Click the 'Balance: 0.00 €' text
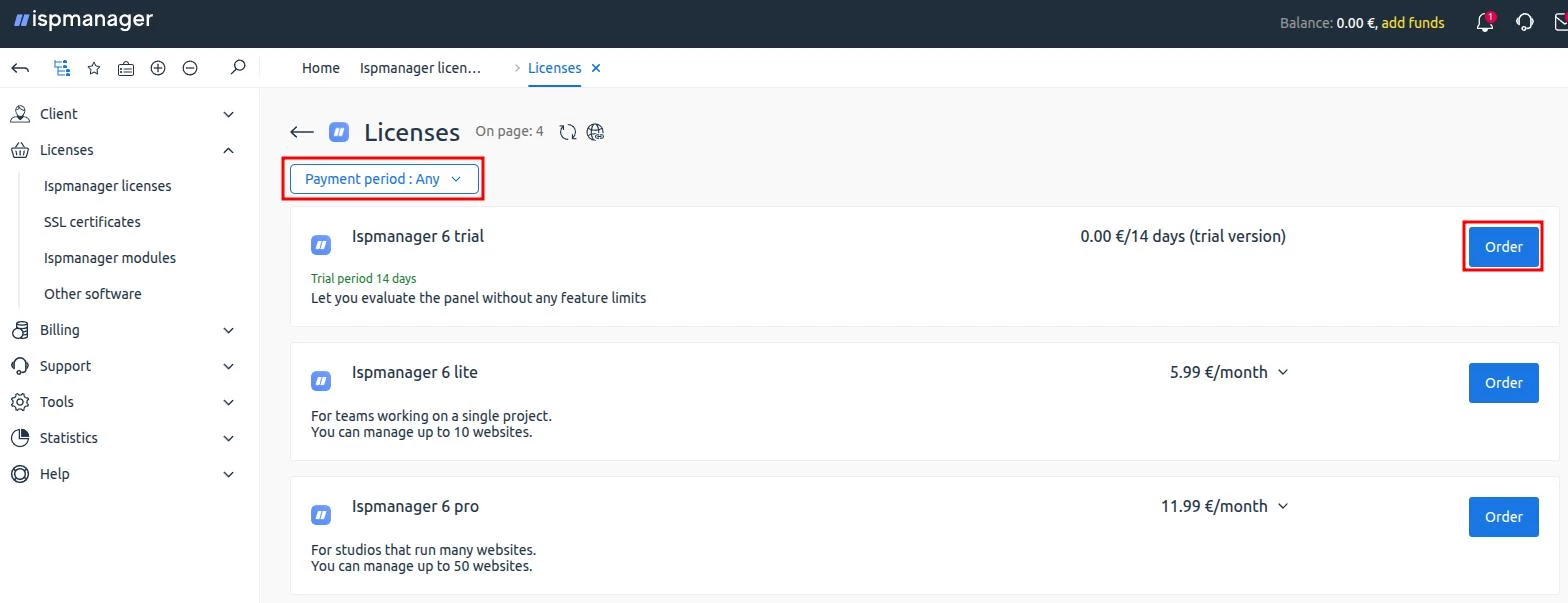 coord(1328,22)
